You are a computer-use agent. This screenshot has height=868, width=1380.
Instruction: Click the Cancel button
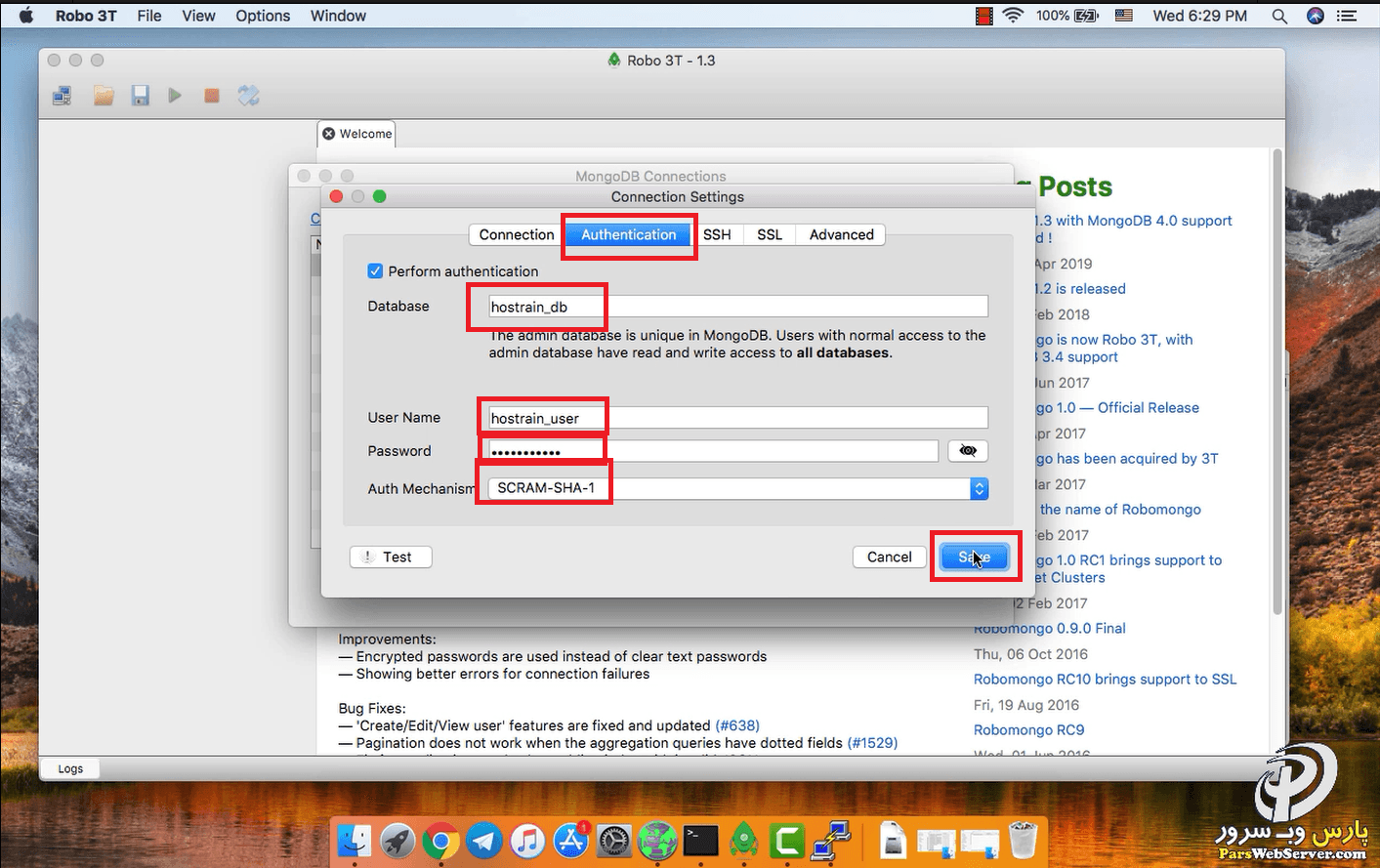[x=889, y=557]
